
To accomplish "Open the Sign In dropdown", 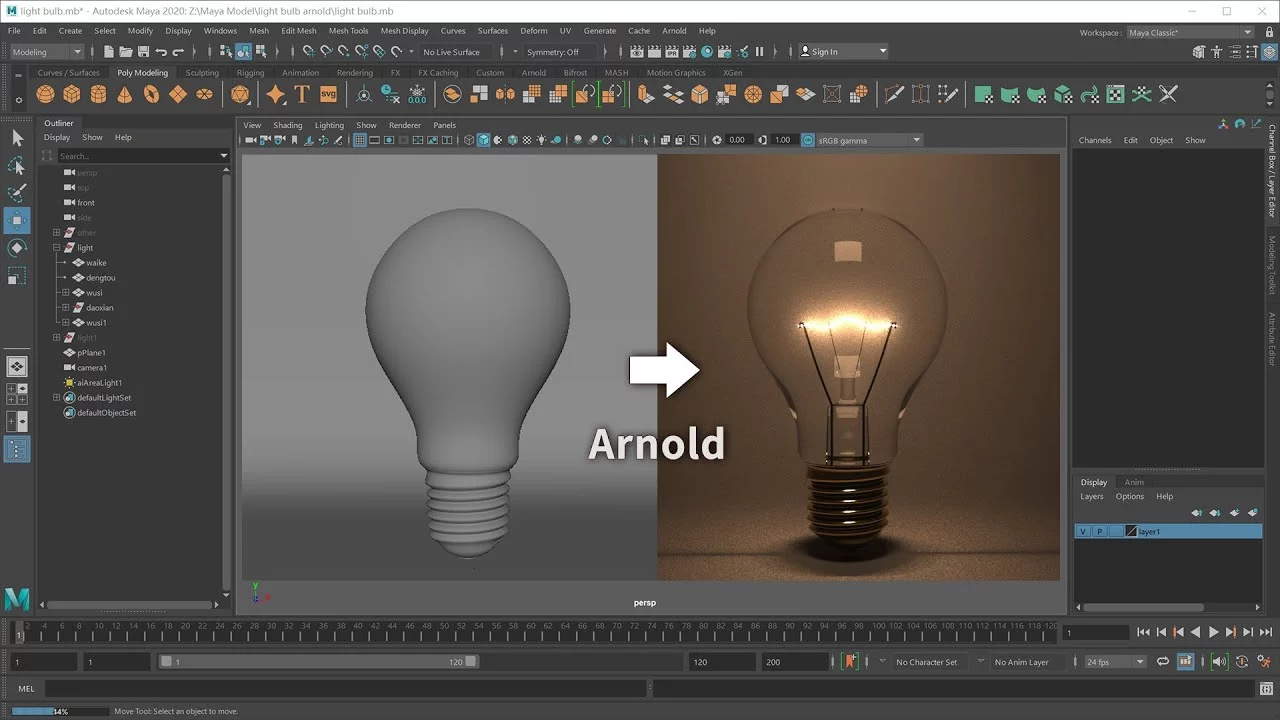I will (843, 52).
